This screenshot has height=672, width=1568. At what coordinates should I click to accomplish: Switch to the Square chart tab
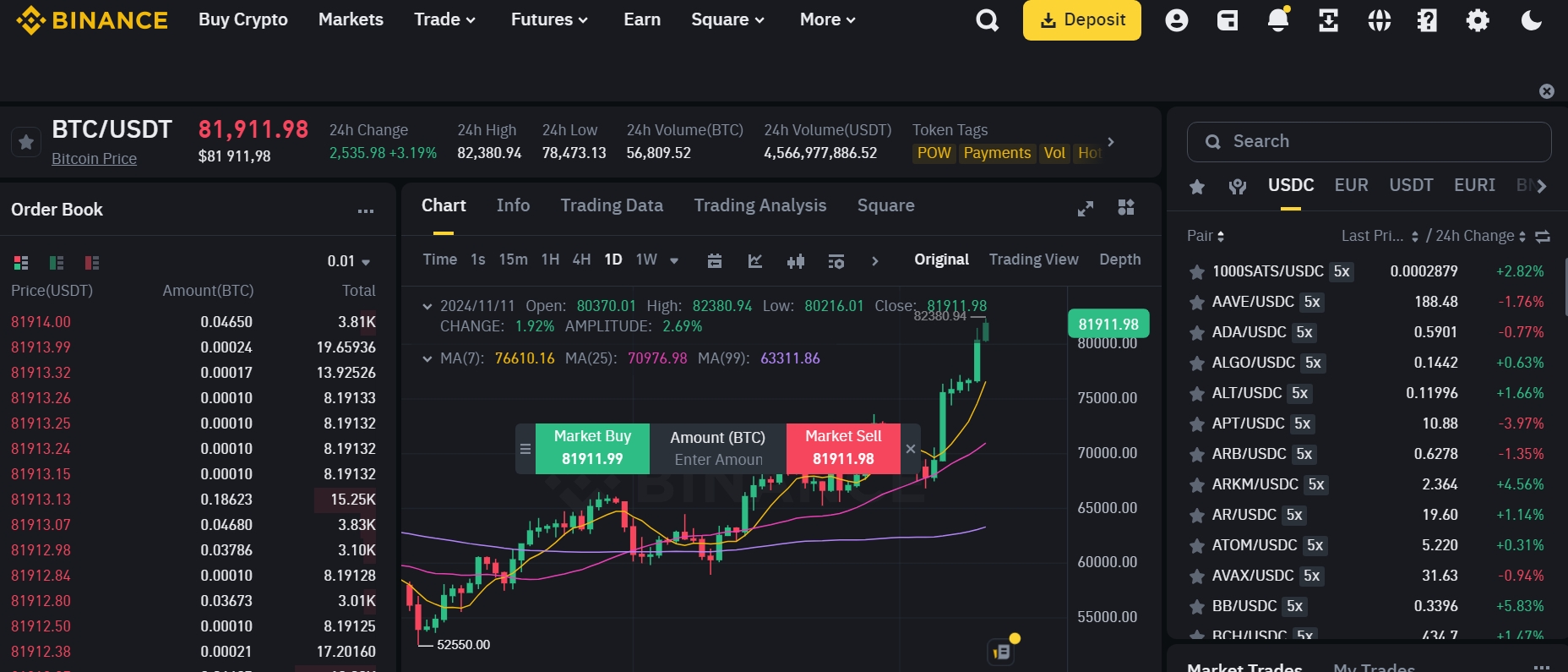[885, 205]
